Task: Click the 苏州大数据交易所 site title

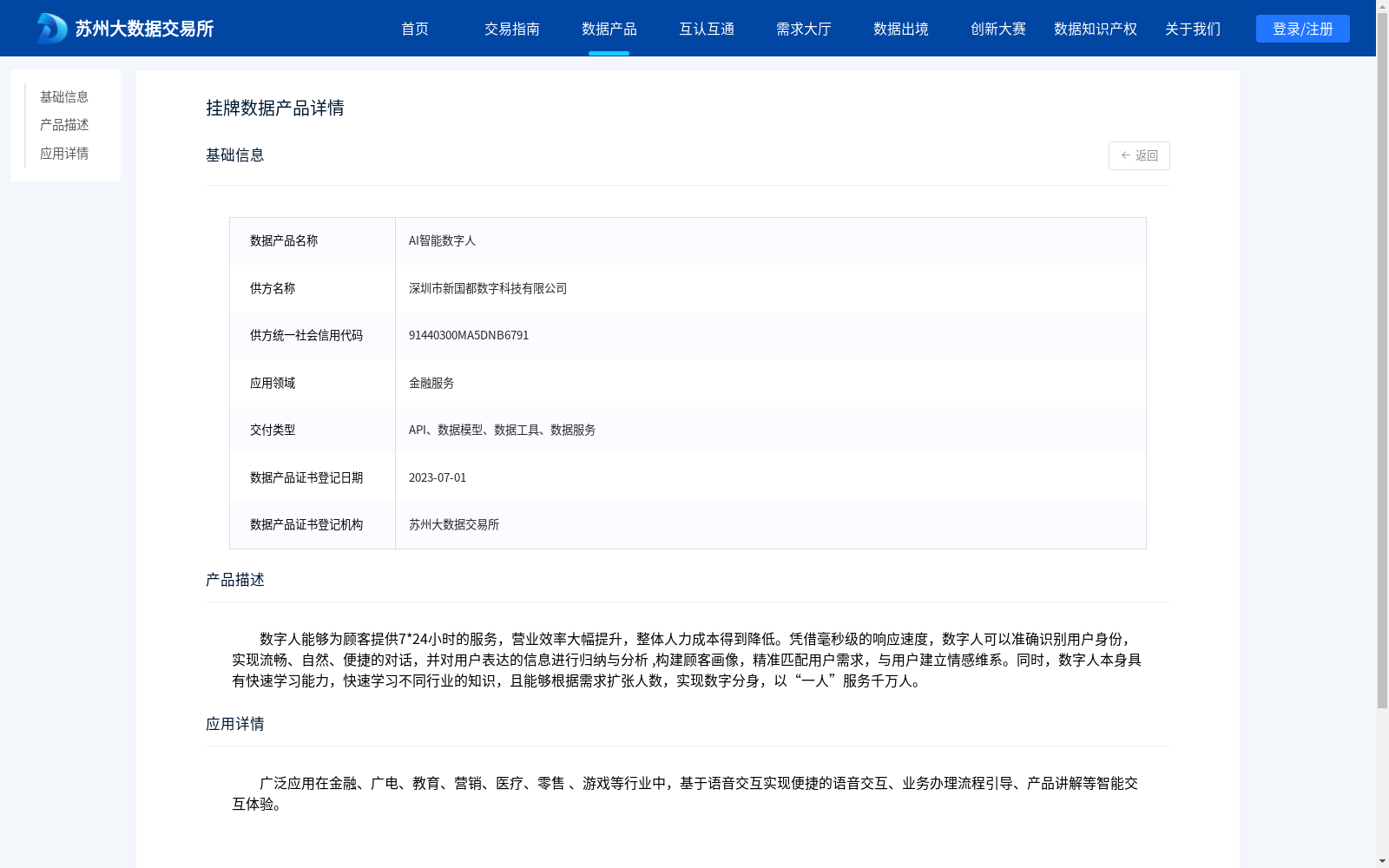Action: point(144,29)
